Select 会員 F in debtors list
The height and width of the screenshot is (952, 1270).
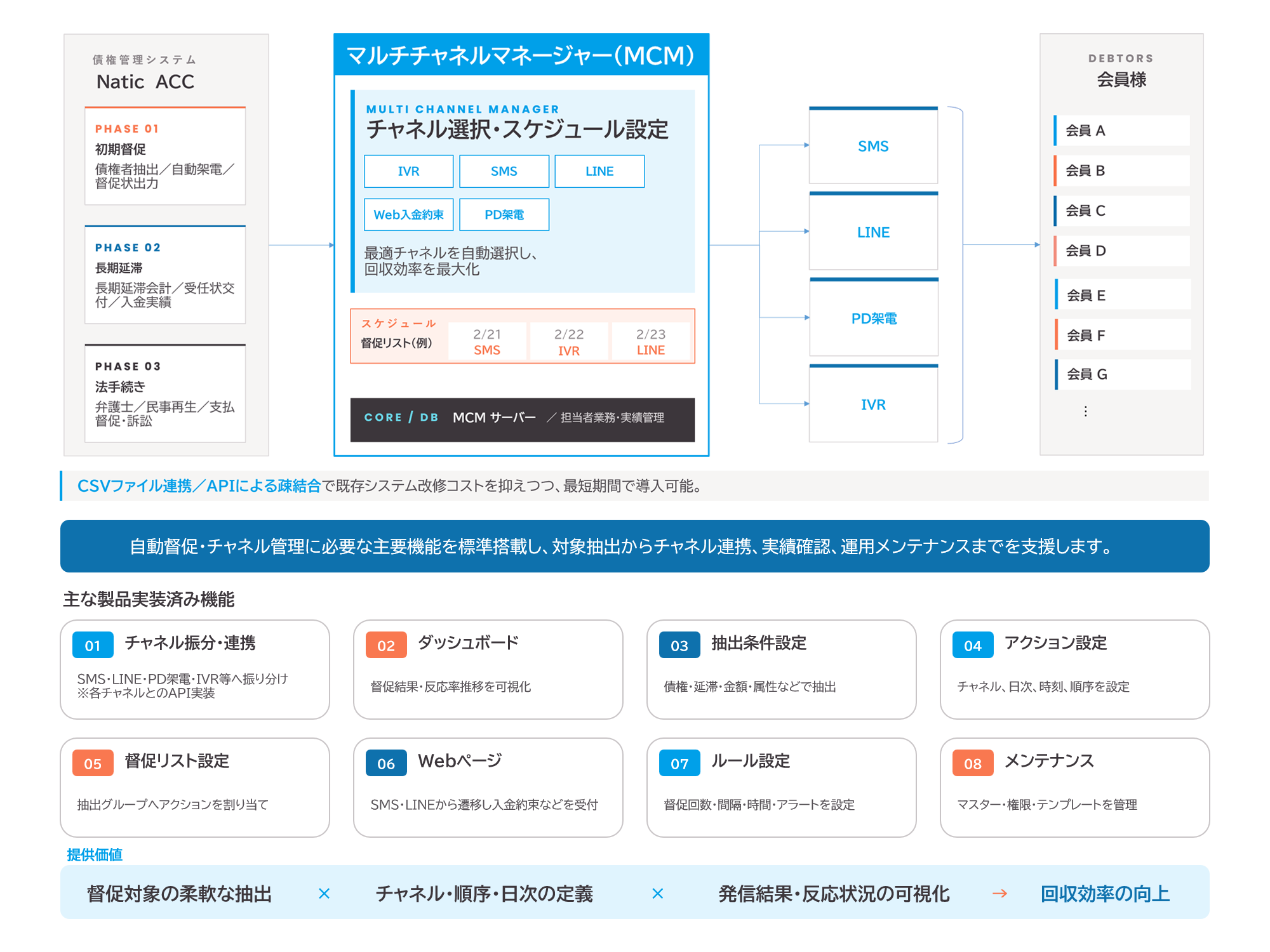[x=1122, y=334]
